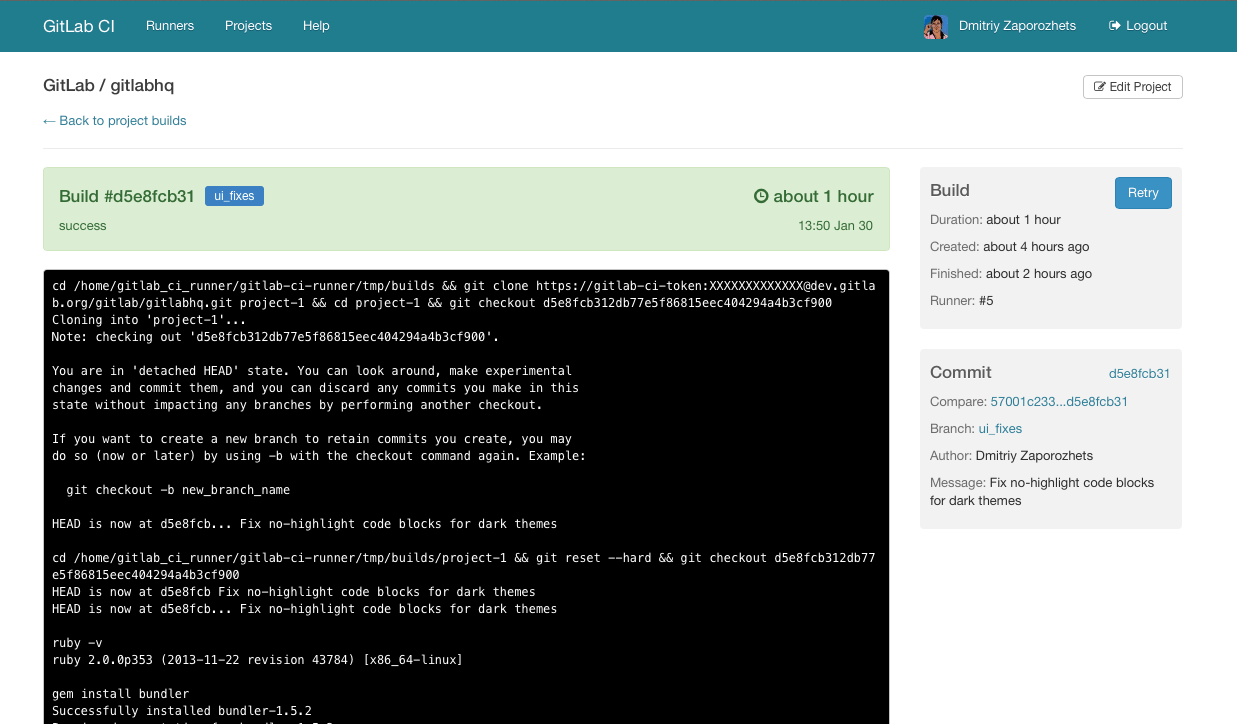Click the Build #d5e8fcb31 heading
This screenshot has height=724, width=1237.
pyautogui.click(x=127, y=196)
